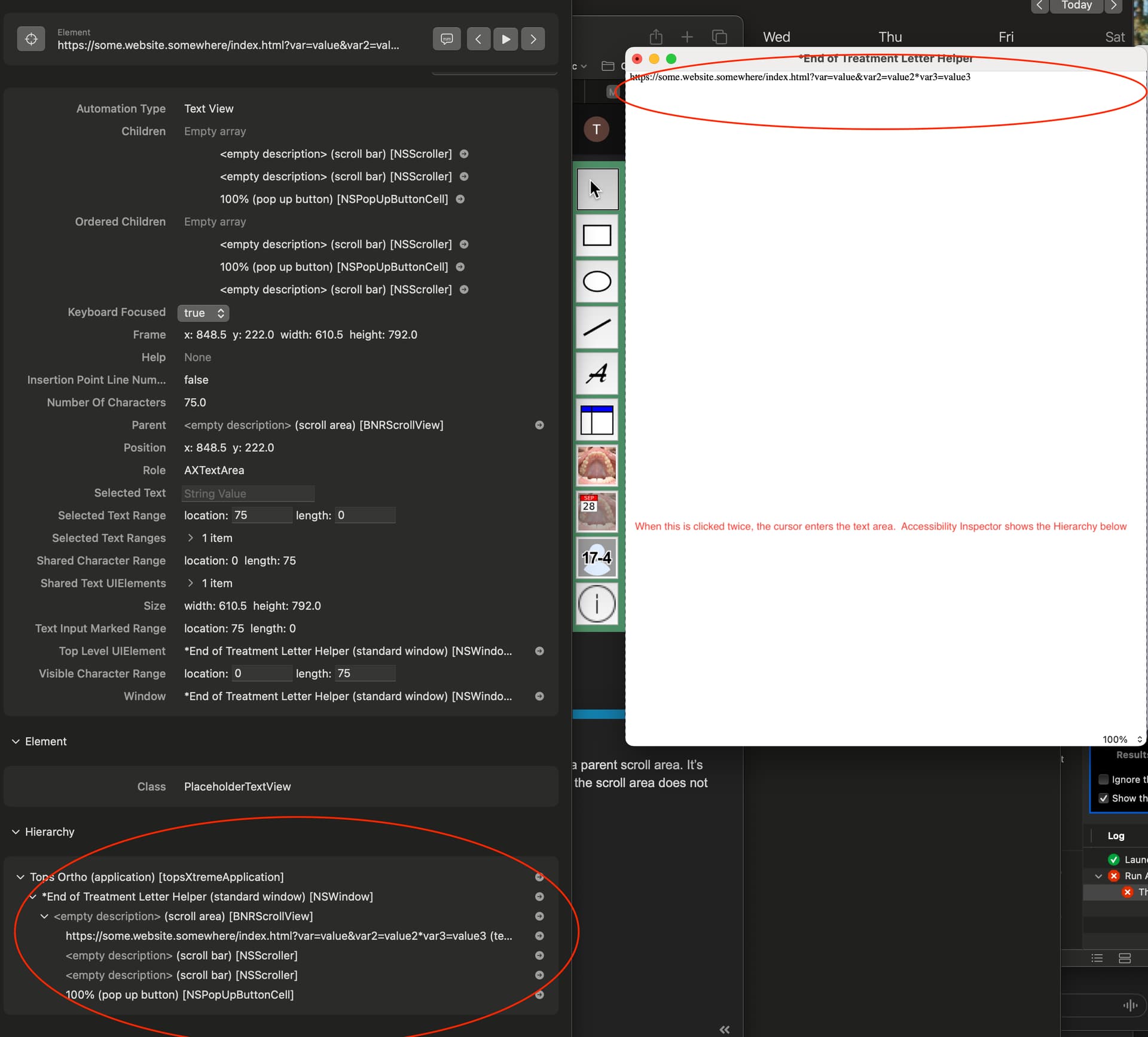Select the line drawing tool
The image size is (1148, 1037).
[x=597, y=328]
